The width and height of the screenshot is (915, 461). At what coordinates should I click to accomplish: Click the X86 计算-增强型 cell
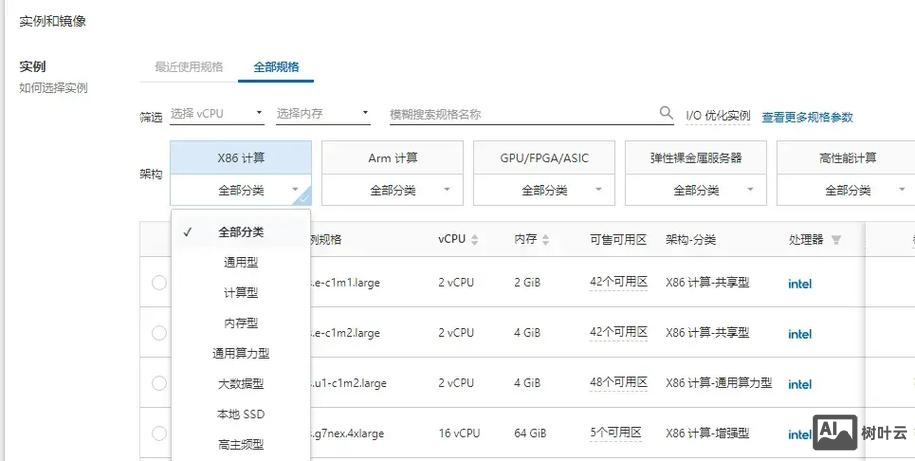(x=707, y=433)
